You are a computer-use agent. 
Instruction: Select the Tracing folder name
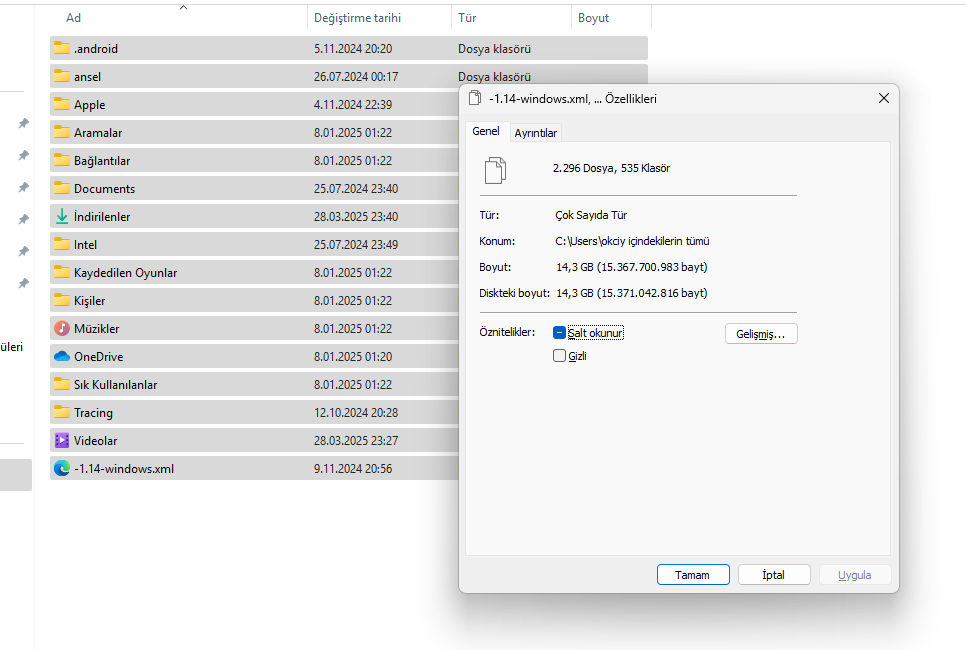(x=93, y=413)
